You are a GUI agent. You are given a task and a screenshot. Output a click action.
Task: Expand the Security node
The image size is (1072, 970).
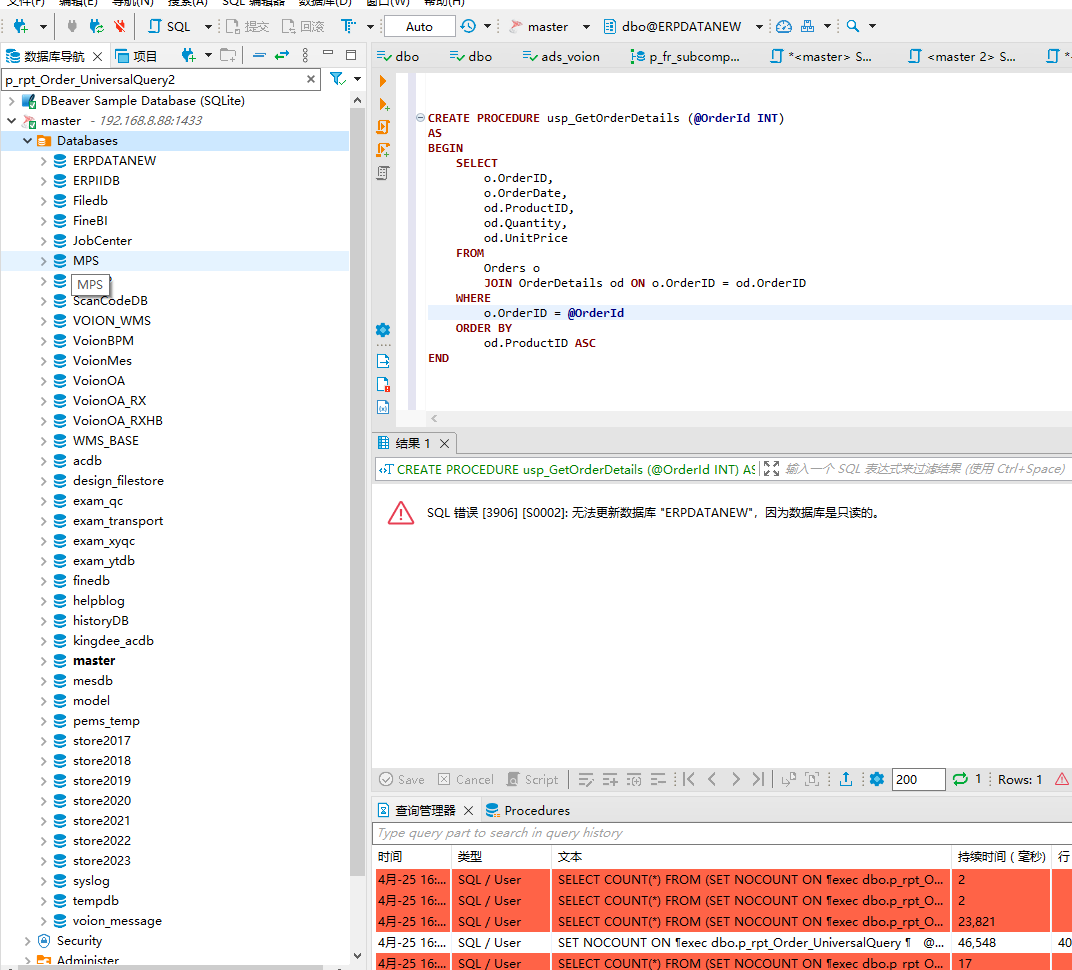(27, 941)
